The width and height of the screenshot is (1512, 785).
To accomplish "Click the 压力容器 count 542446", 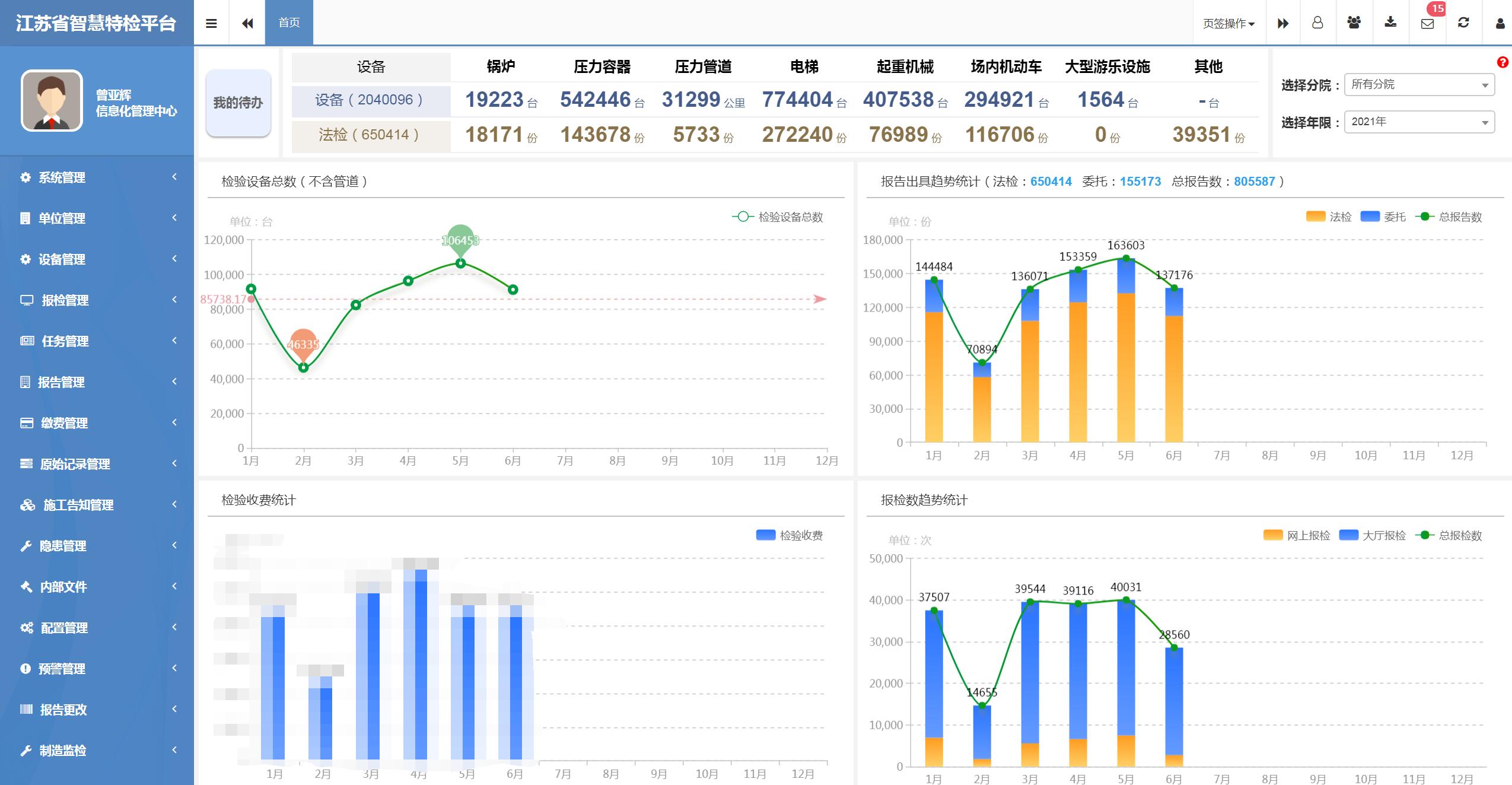I will click(x=595, y=100).
